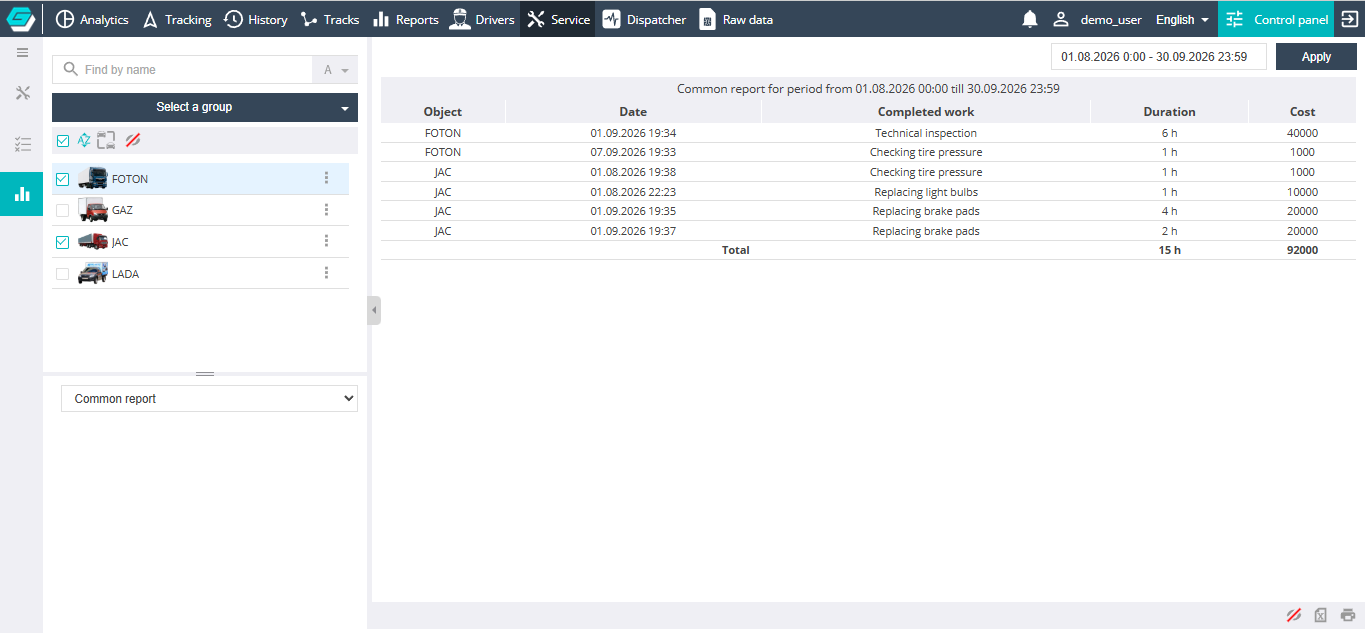
Task: Go to the Tracking tab
Action: (177, 19)
